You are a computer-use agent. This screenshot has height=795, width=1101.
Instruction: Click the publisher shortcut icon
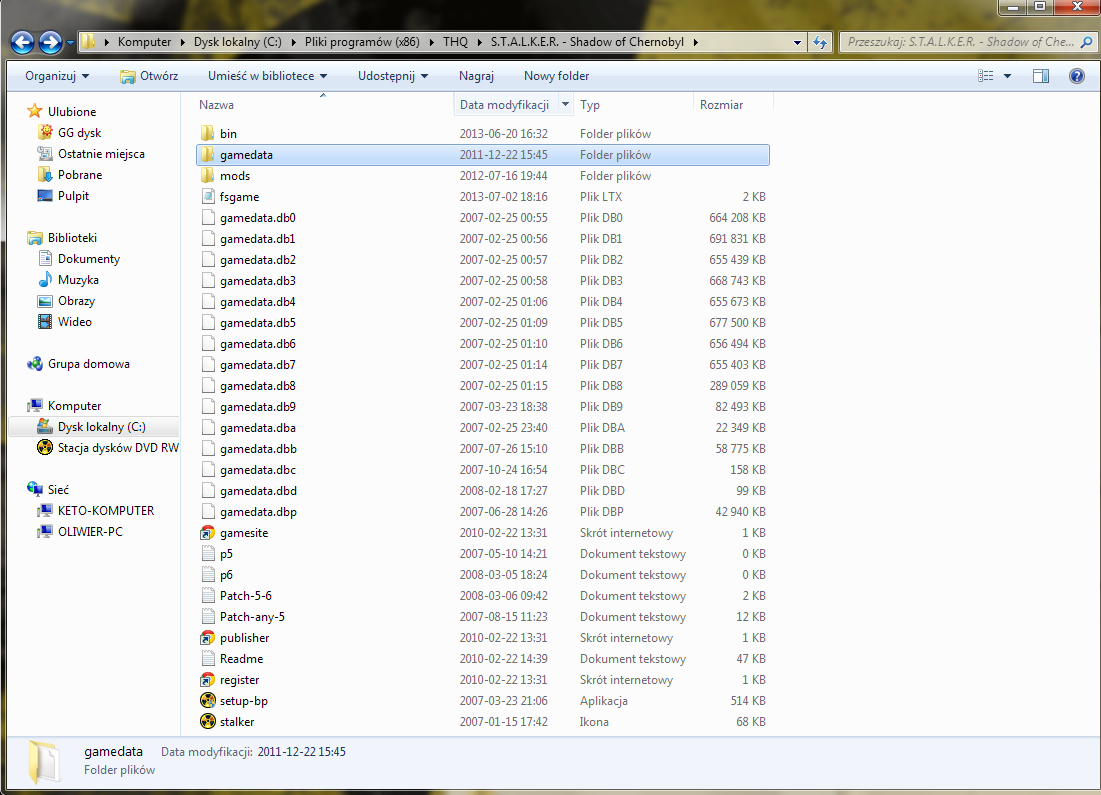coord(208,638)
